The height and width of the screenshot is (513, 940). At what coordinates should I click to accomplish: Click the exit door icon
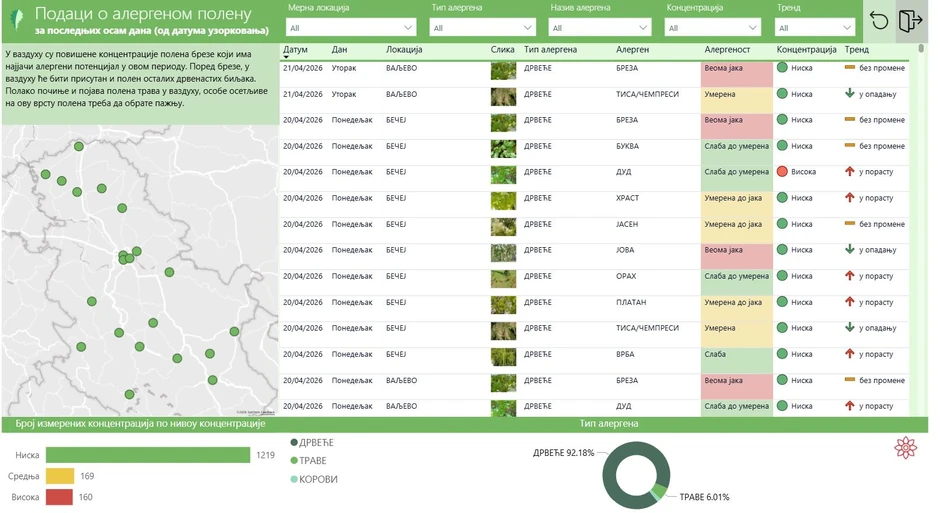(x=909, y=21)
